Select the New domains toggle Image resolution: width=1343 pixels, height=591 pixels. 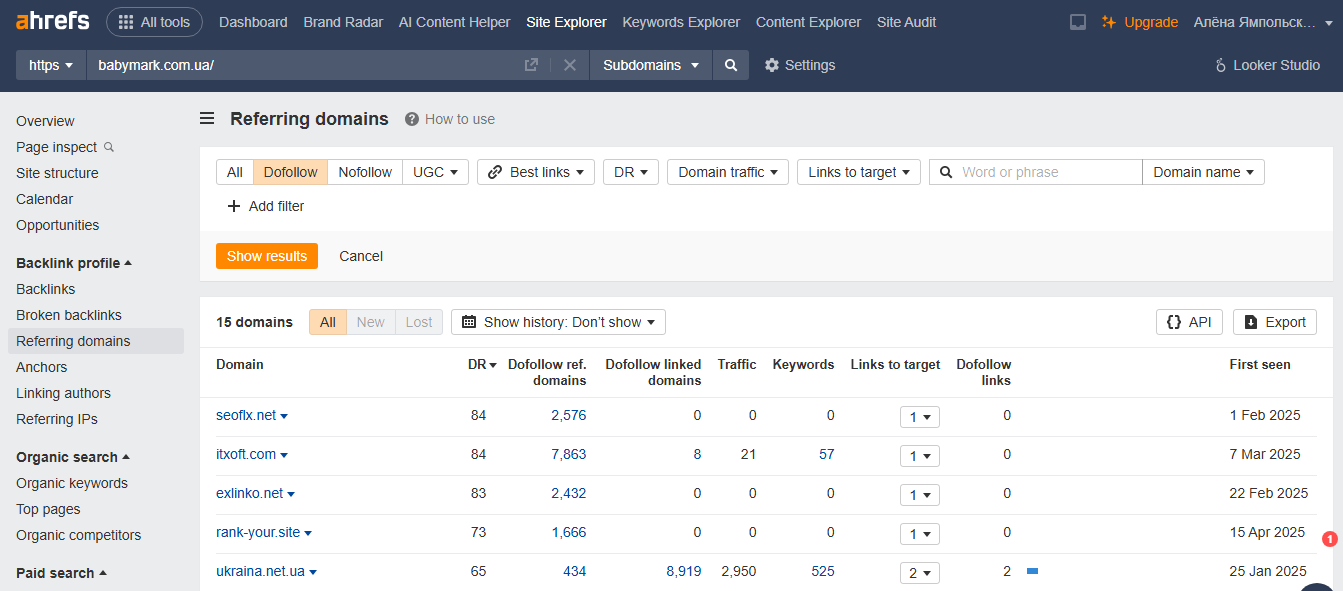[371, 322]
